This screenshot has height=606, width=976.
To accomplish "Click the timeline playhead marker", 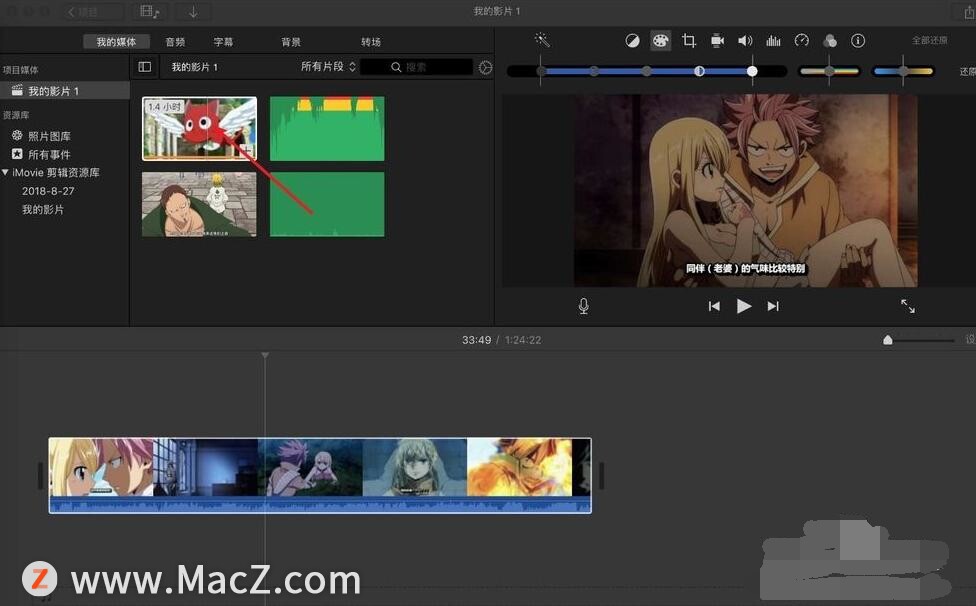I will pyautogui.click(x=265, y=355).
